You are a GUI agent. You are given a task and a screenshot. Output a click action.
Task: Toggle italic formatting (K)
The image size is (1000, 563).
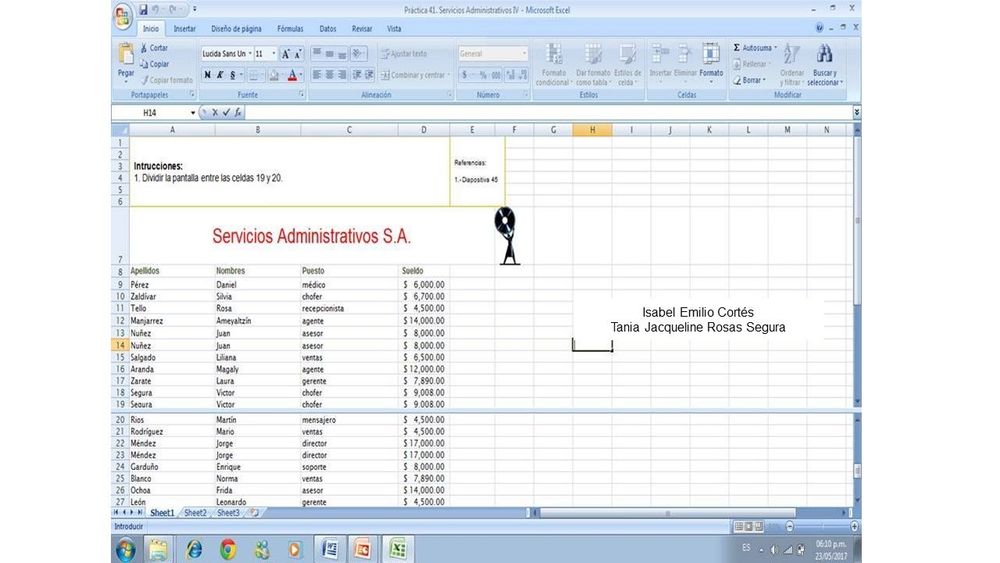point(220,75)
